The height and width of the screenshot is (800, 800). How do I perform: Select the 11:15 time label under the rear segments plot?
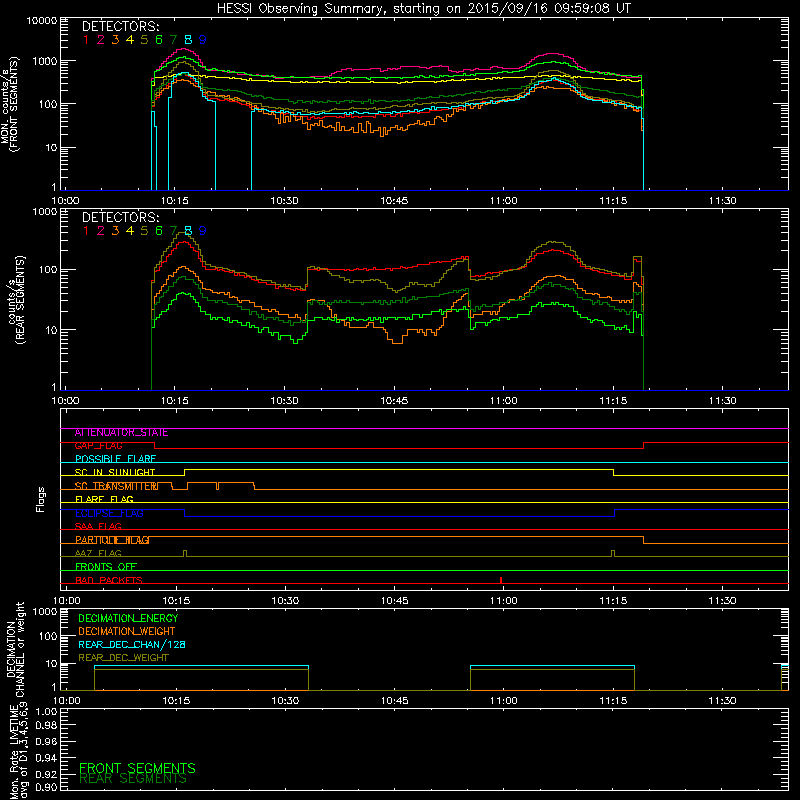tap(613, 401)
